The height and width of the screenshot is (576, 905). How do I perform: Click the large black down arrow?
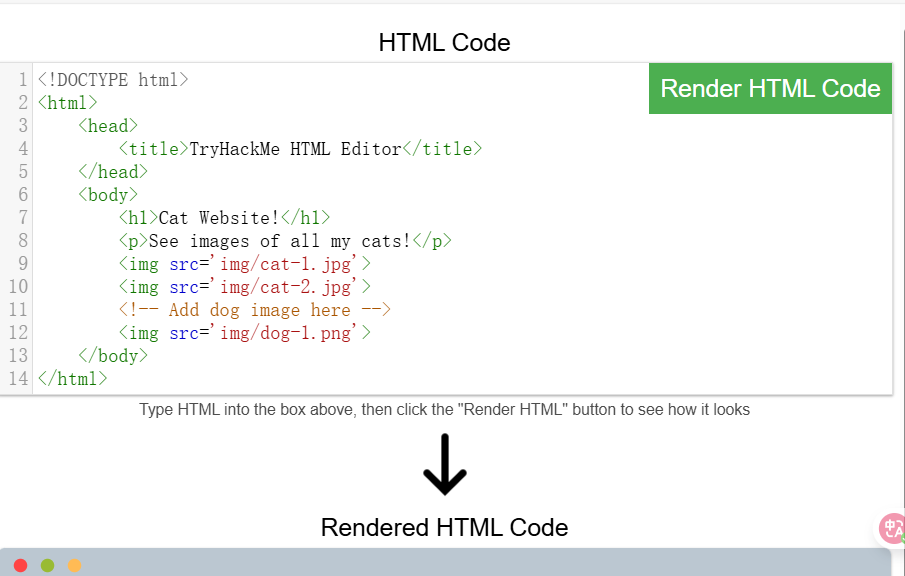445,464
